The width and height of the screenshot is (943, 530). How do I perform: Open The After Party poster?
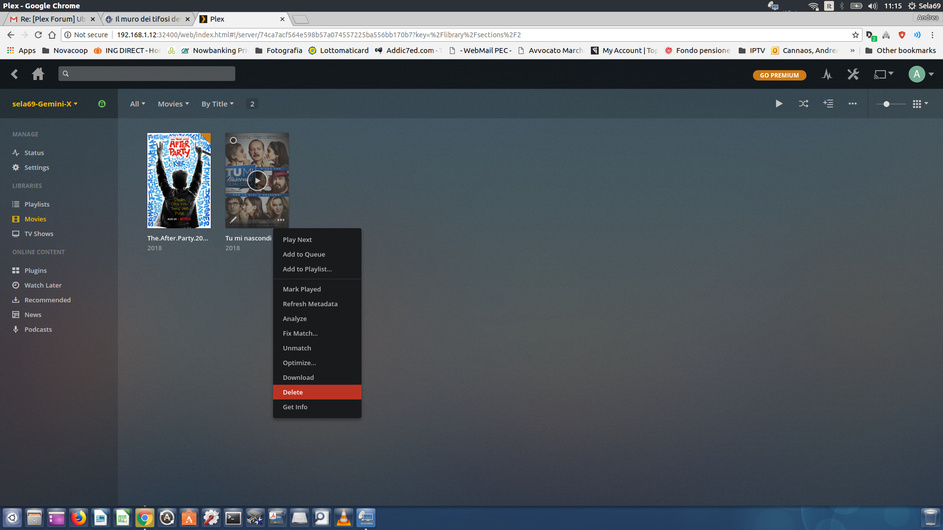tap(179, 180)
